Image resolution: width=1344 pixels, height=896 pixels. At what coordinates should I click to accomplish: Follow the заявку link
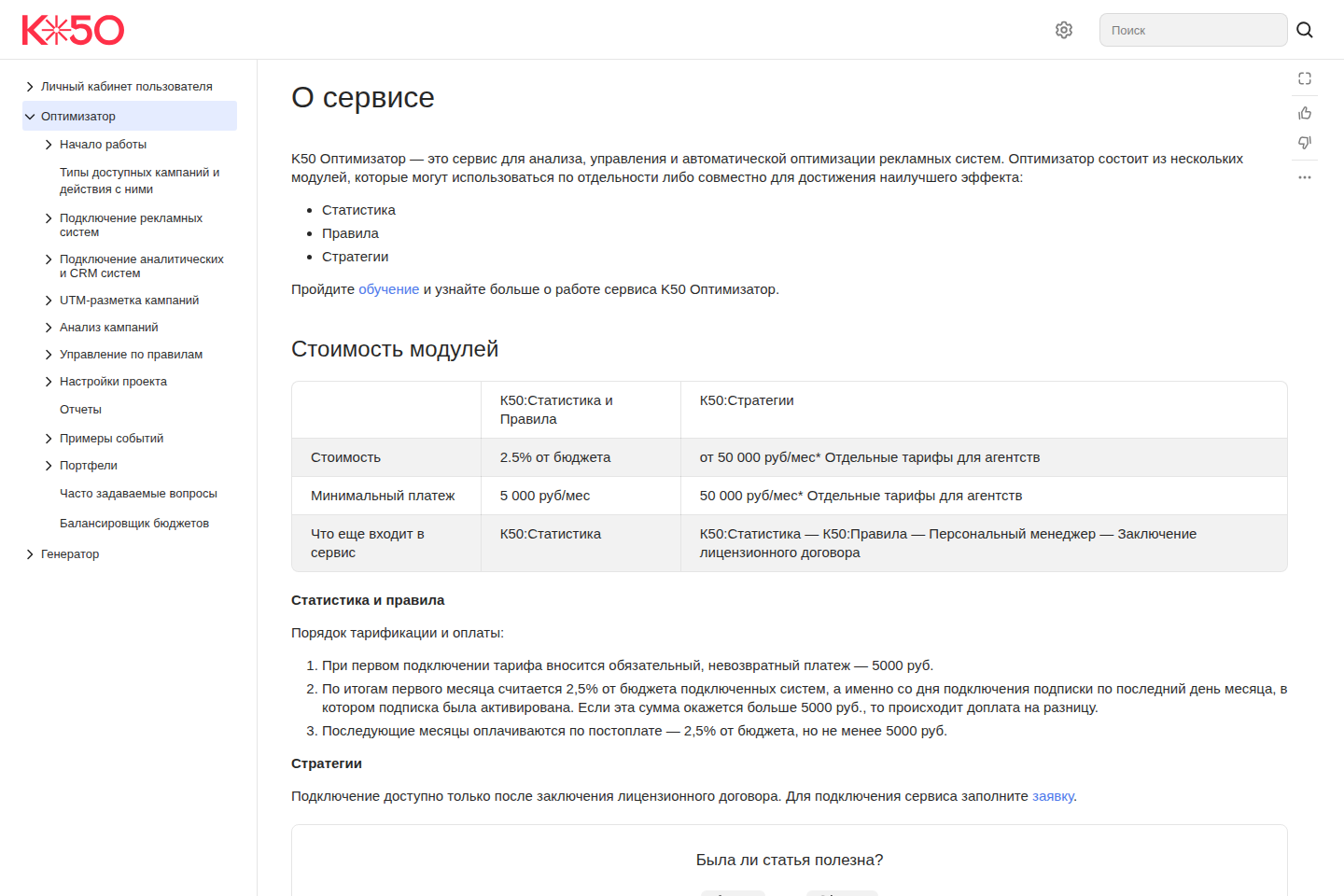click(x=1053, y=796)
